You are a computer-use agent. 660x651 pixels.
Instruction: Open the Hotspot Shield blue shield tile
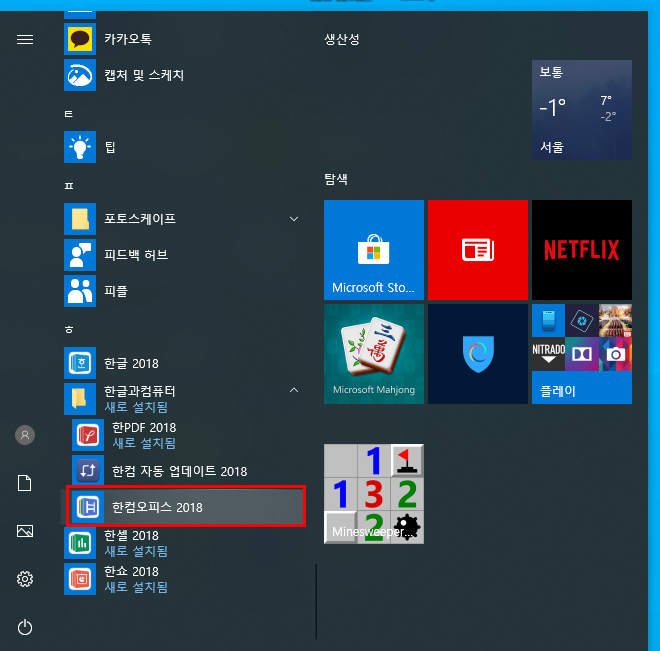478,354
